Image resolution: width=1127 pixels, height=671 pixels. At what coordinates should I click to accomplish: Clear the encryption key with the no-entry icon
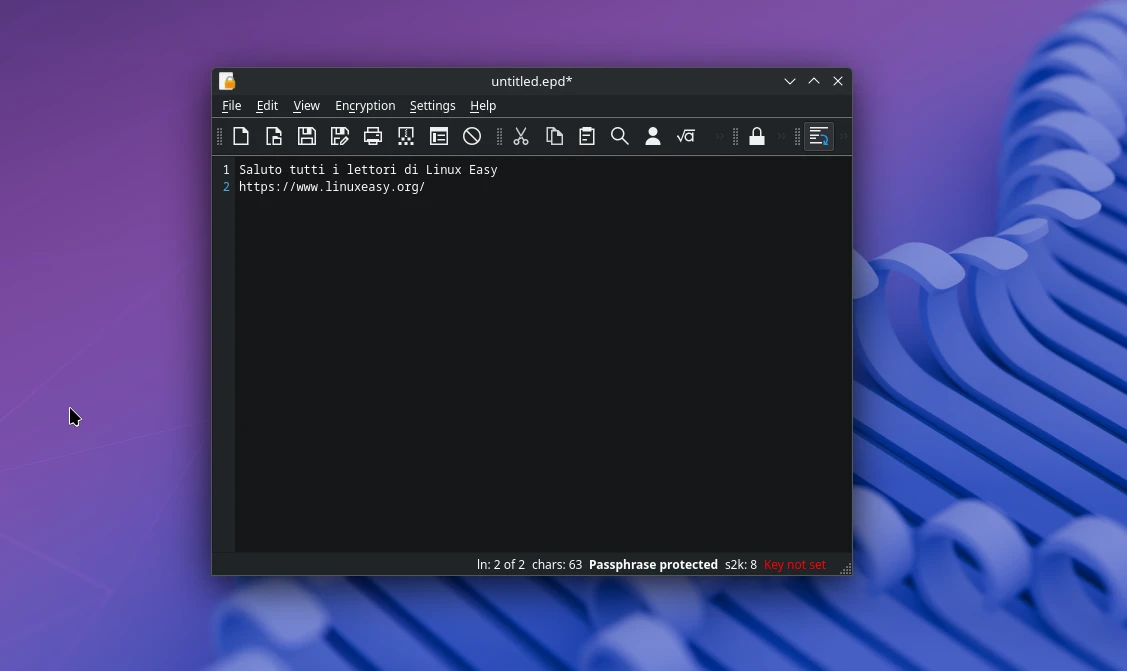tap(472, 136)
